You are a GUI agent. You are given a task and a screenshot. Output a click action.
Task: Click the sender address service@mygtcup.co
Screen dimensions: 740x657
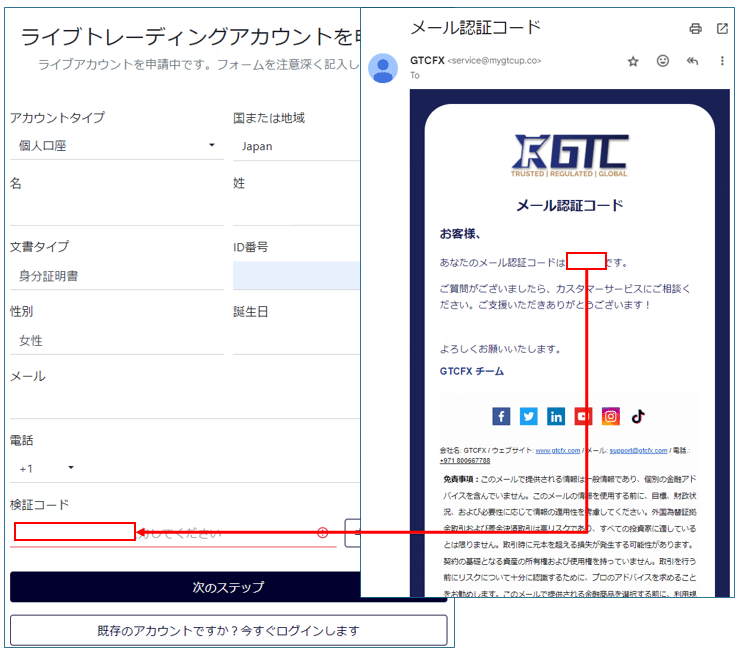[x=494, y=61]
